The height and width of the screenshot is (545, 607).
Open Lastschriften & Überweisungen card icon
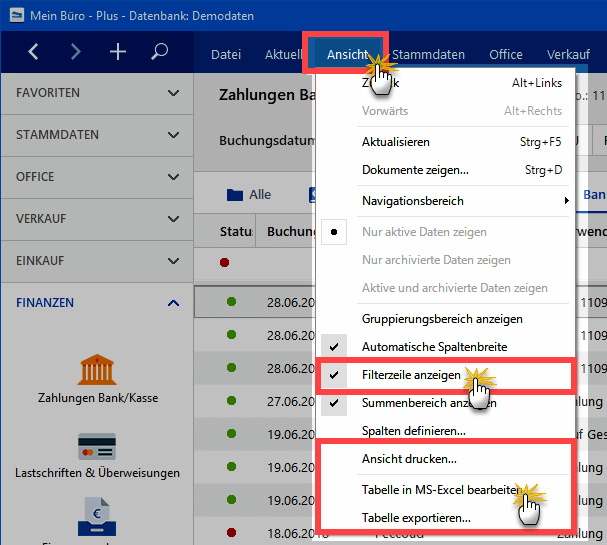[97, 446]
